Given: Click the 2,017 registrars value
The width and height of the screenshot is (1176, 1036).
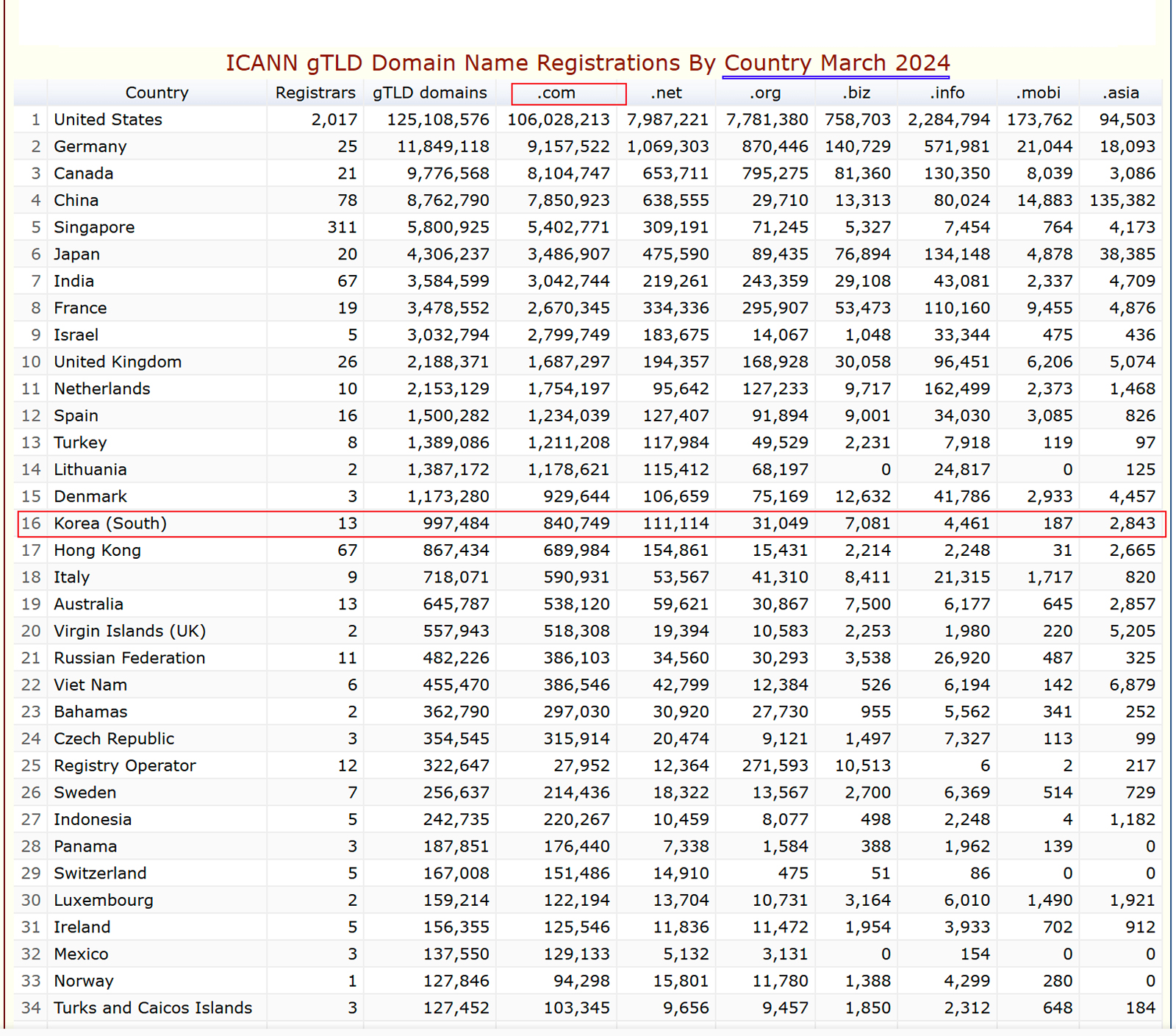Looking at the screenshot, I should coord(334,120).
